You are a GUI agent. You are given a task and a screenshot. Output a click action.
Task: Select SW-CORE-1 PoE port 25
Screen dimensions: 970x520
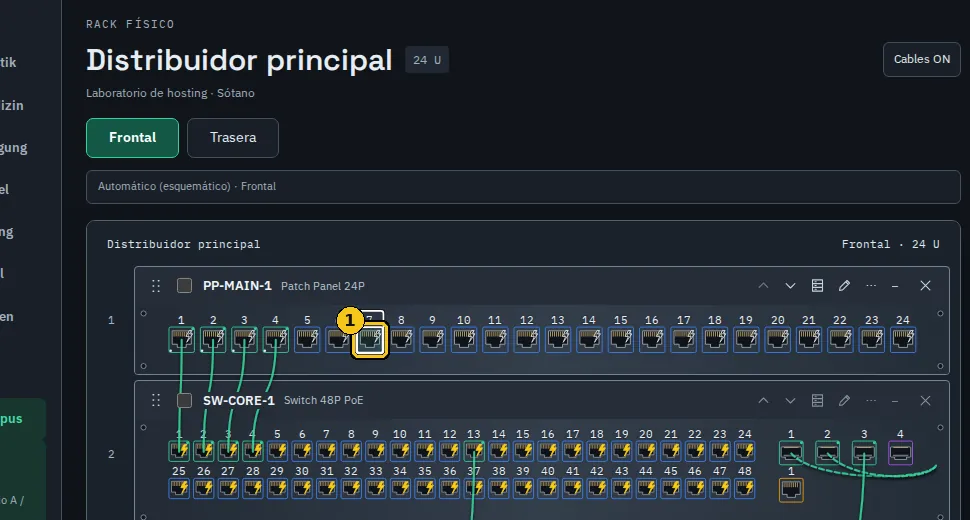(179, 488)
